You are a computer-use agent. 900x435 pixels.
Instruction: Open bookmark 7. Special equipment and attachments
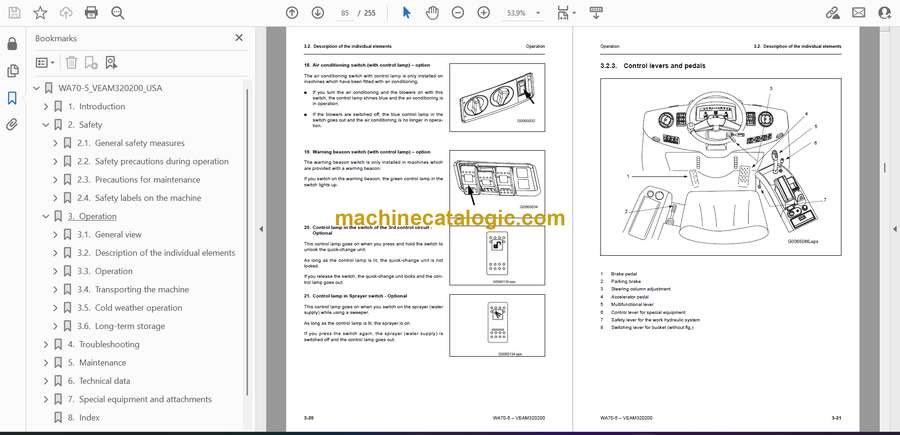click(x=139, y=399)
